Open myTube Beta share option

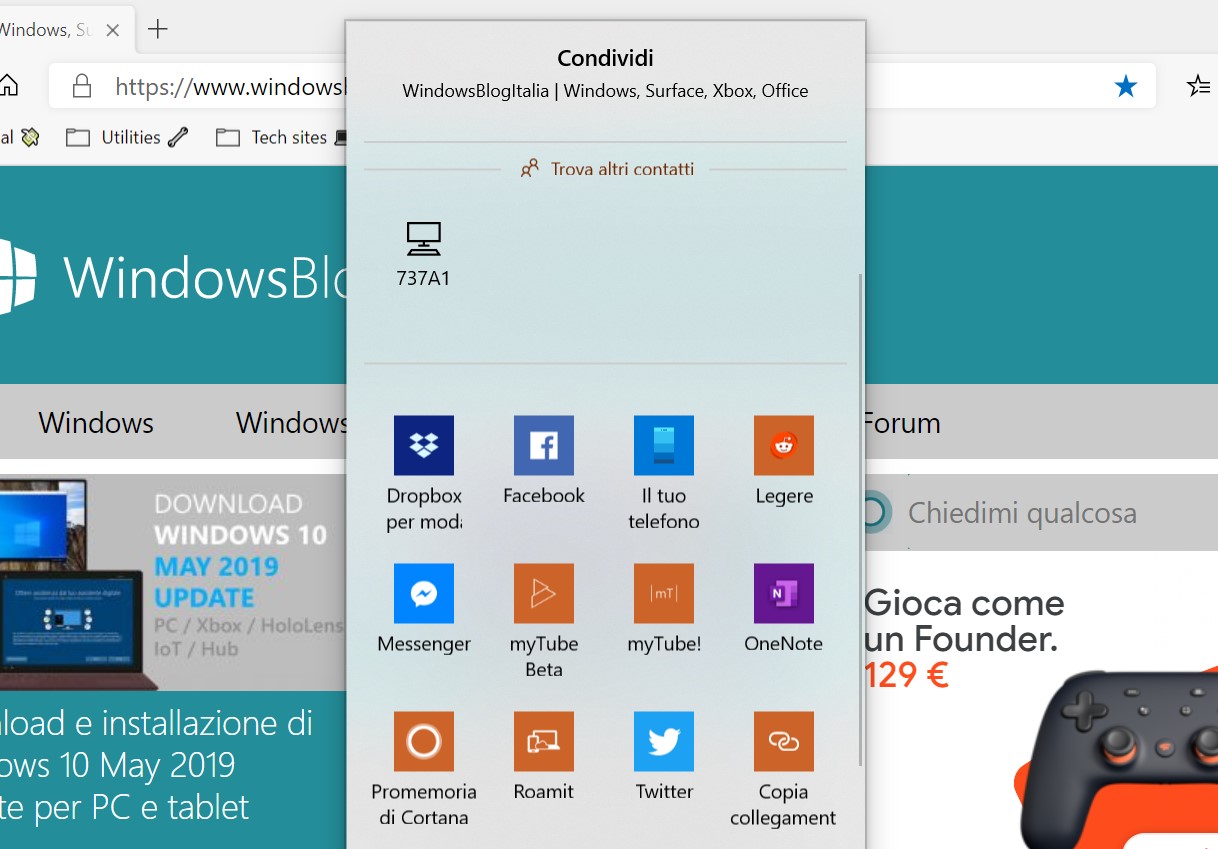click(x=544, y=621)
